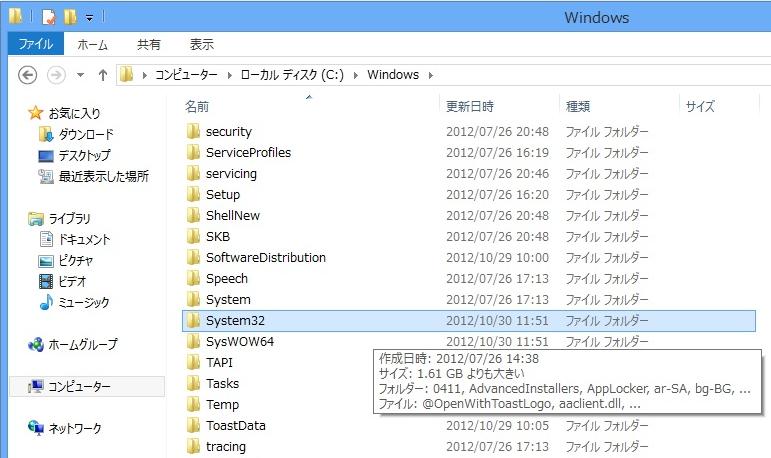Screen dimensions: 771x458
Task: Open デスクトップ in favorites
Action: [85, 155]
